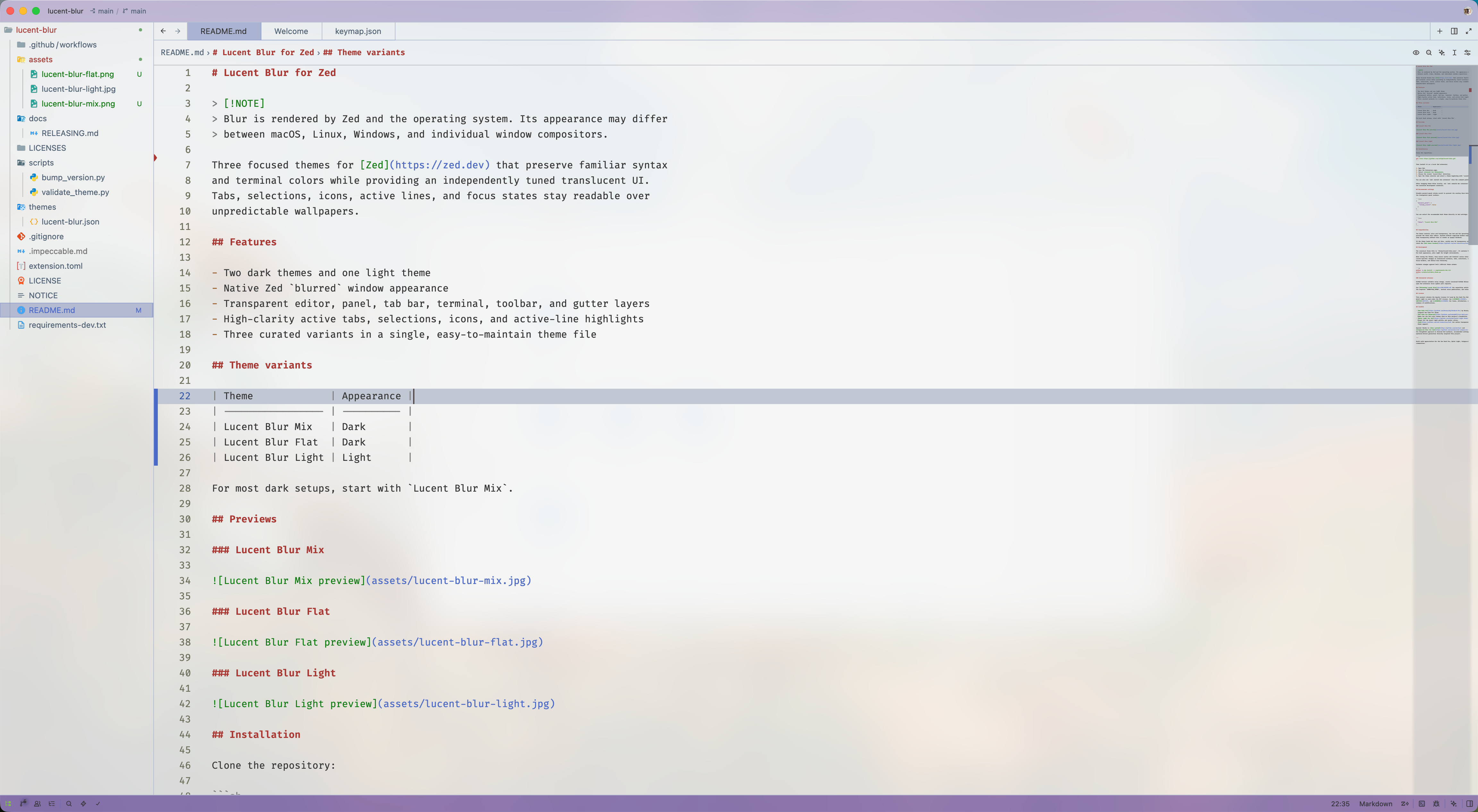Screen dimensions: 1478x812
Task: Collapse the themes folder
Action: [77, 207]
